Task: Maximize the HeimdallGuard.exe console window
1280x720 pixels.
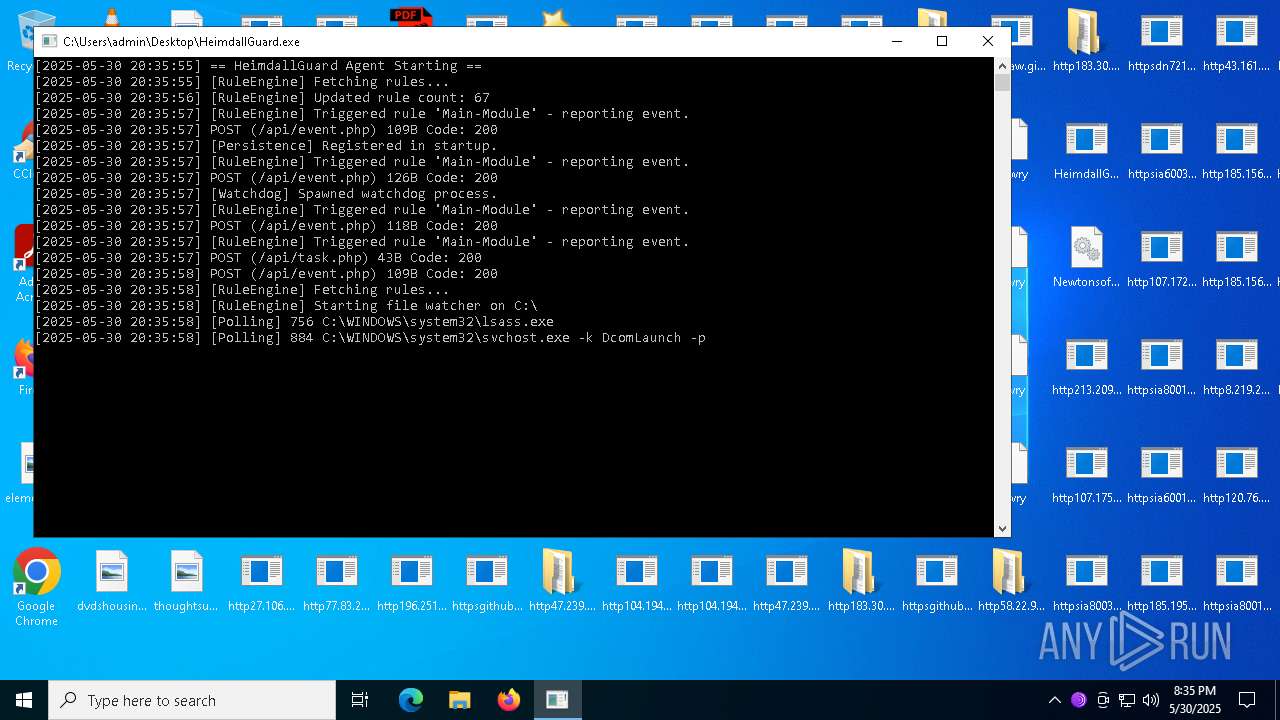Action: (x=941, y=41)
